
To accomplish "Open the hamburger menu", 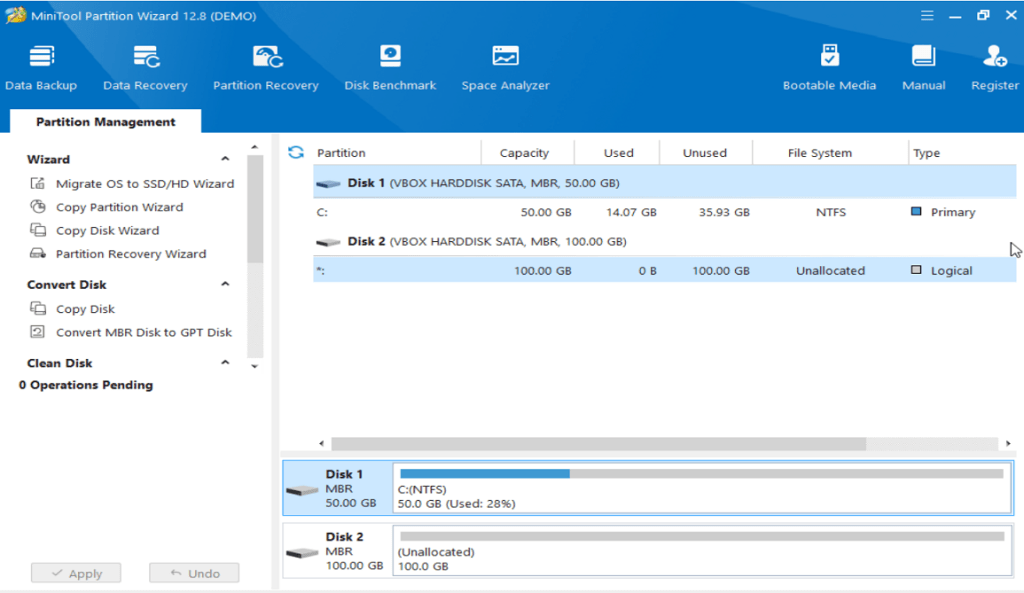I will [927, 15].
